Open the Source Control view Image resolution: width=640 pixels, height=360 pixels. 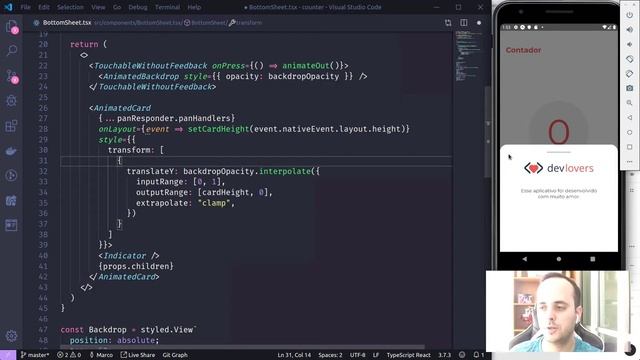click(11, 76)
